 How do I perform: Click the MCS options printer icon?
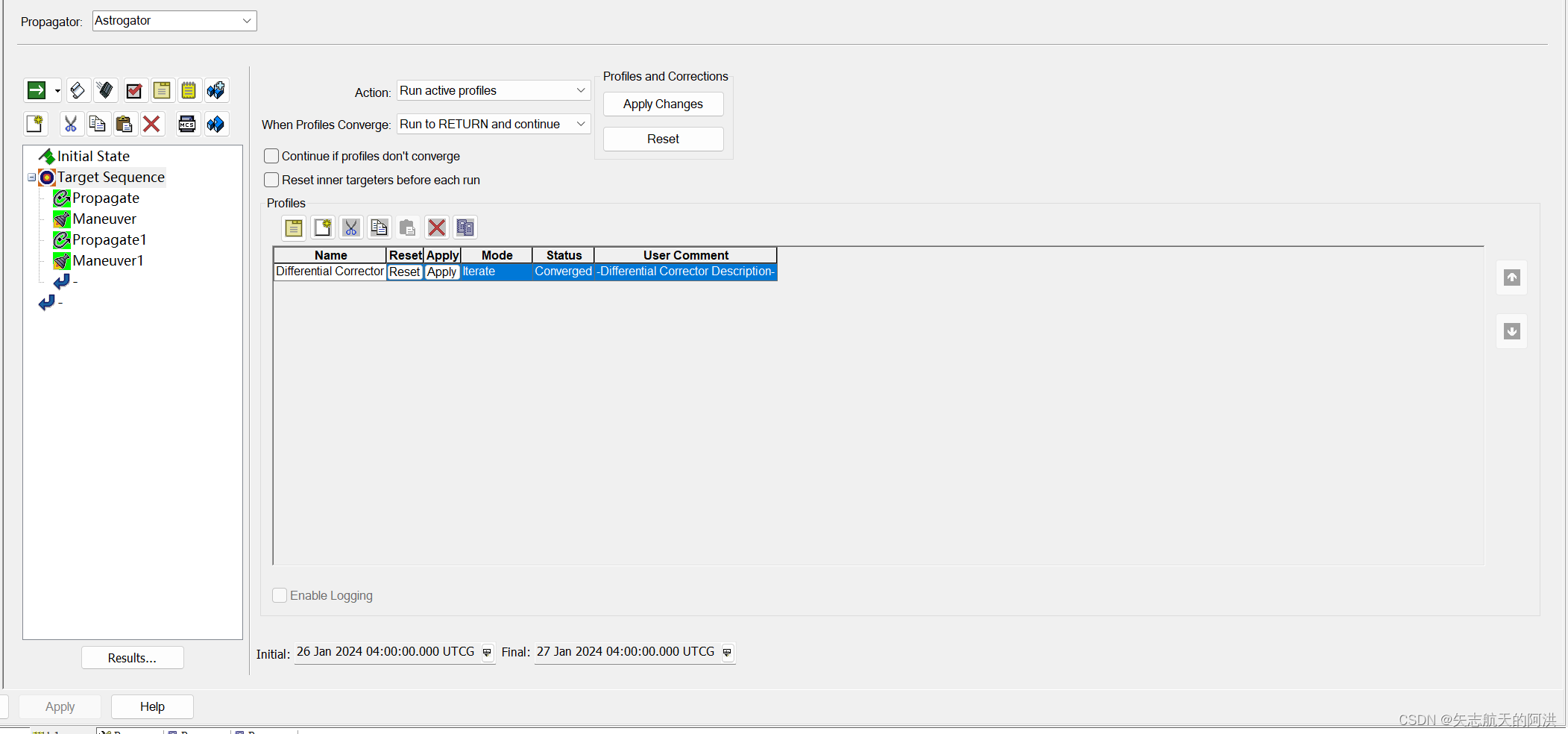tap(187, 124)
